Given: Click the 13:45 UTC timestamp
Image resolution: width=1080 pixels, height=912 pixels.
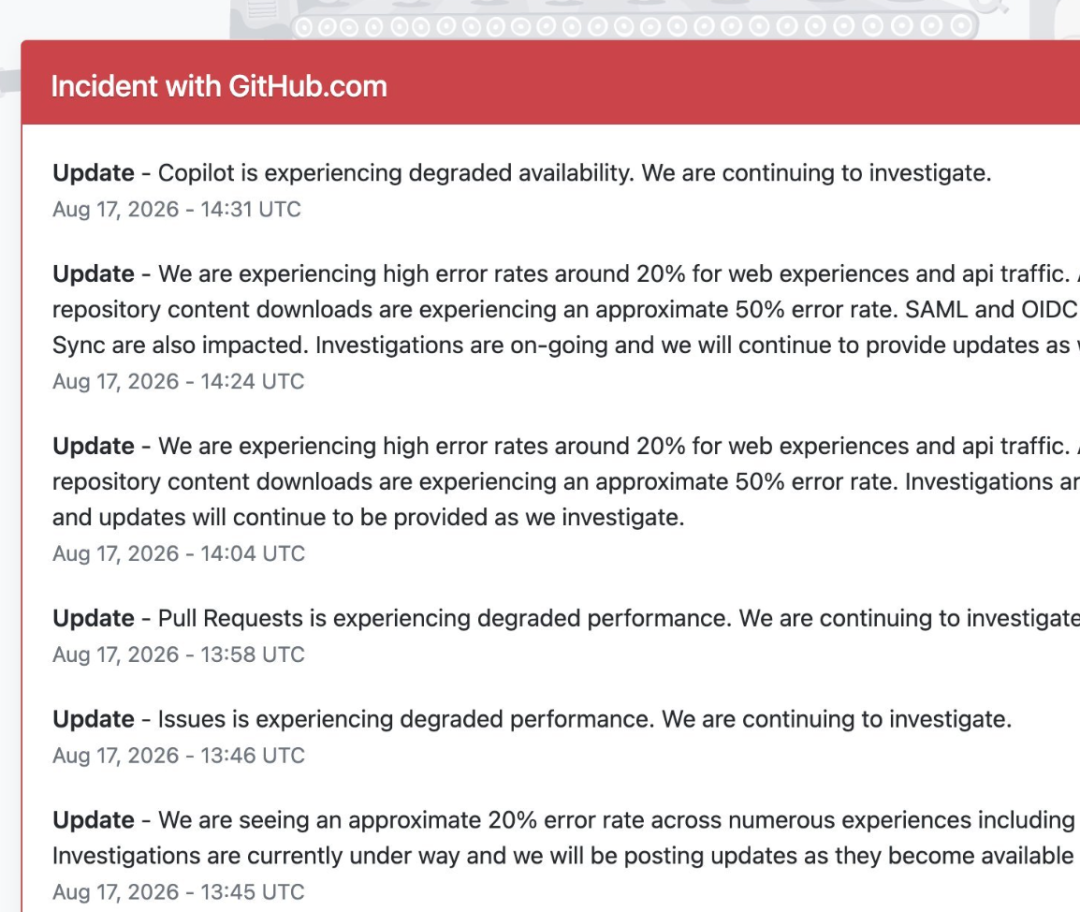Looking at the screenshot, I should (178, 892).
